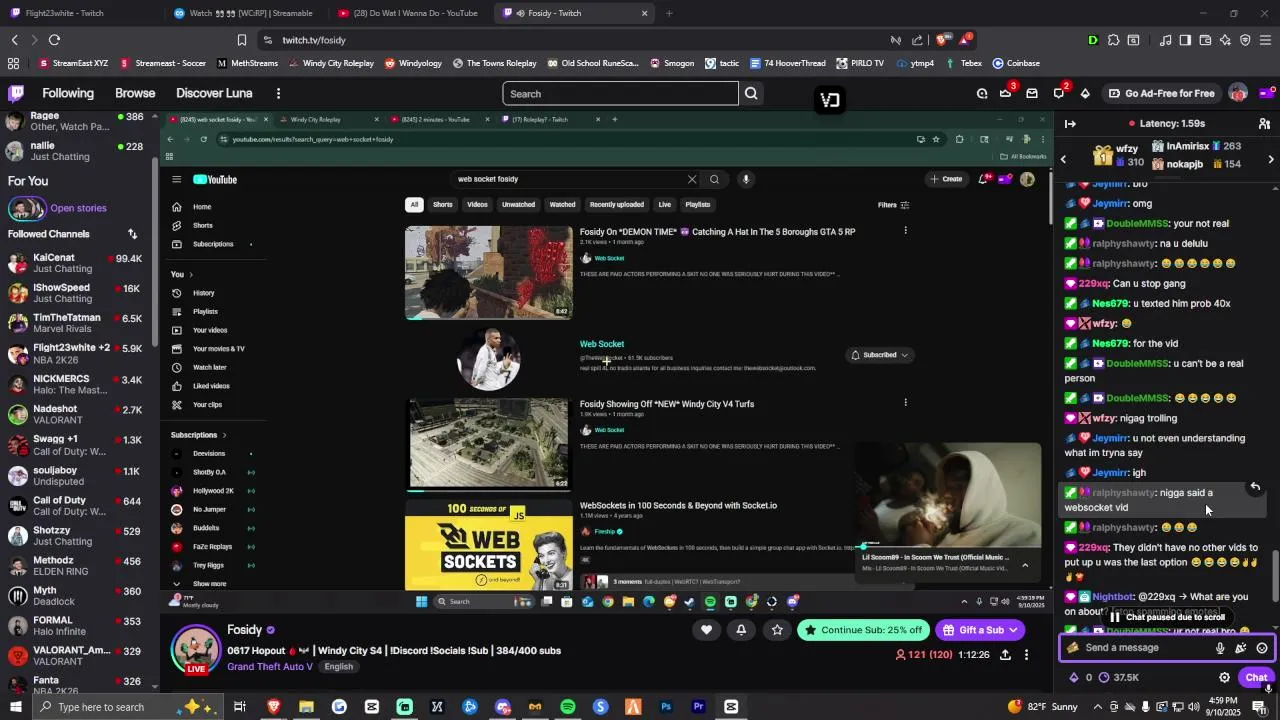
Task: Click celebration party icon in chat input
Action: click(x=1241, y=648)
